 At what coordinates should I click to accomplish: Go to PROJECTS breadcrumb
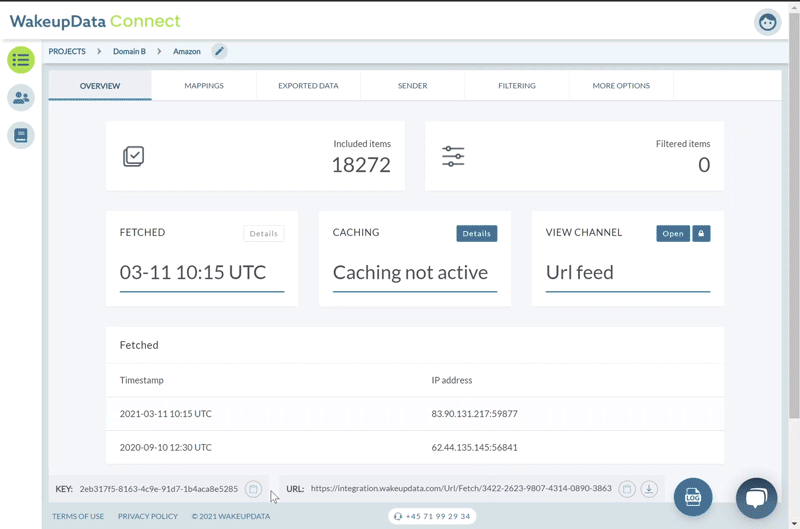(x=67, y=52)
